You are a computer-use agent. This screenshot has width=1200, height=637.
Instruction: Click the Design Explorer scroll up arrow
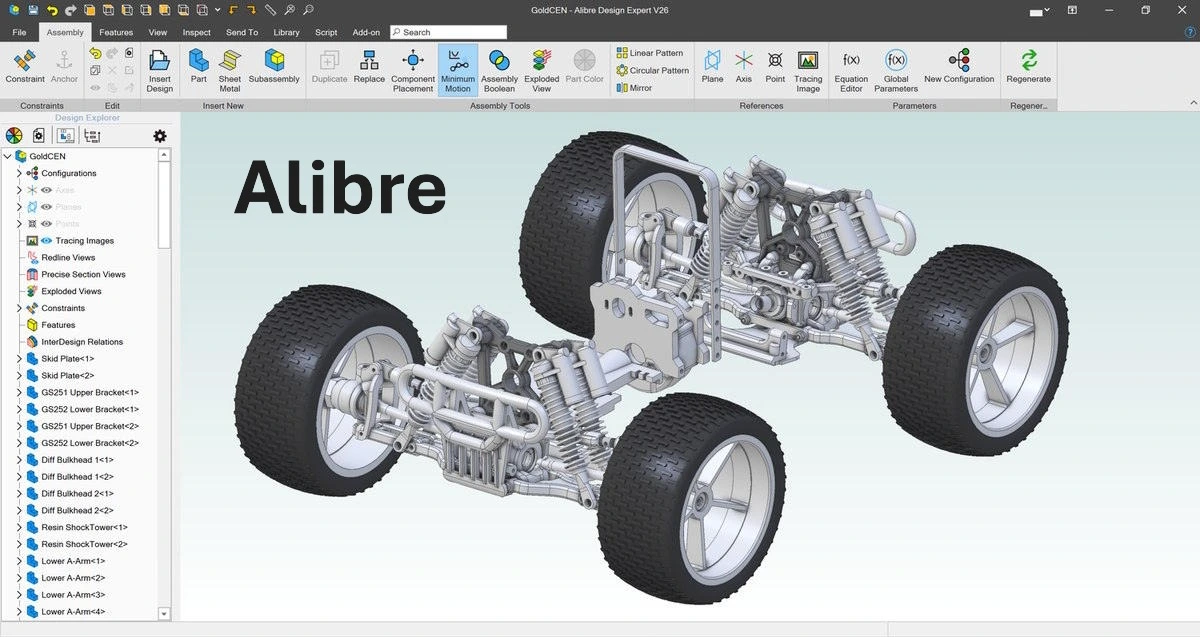165,155
